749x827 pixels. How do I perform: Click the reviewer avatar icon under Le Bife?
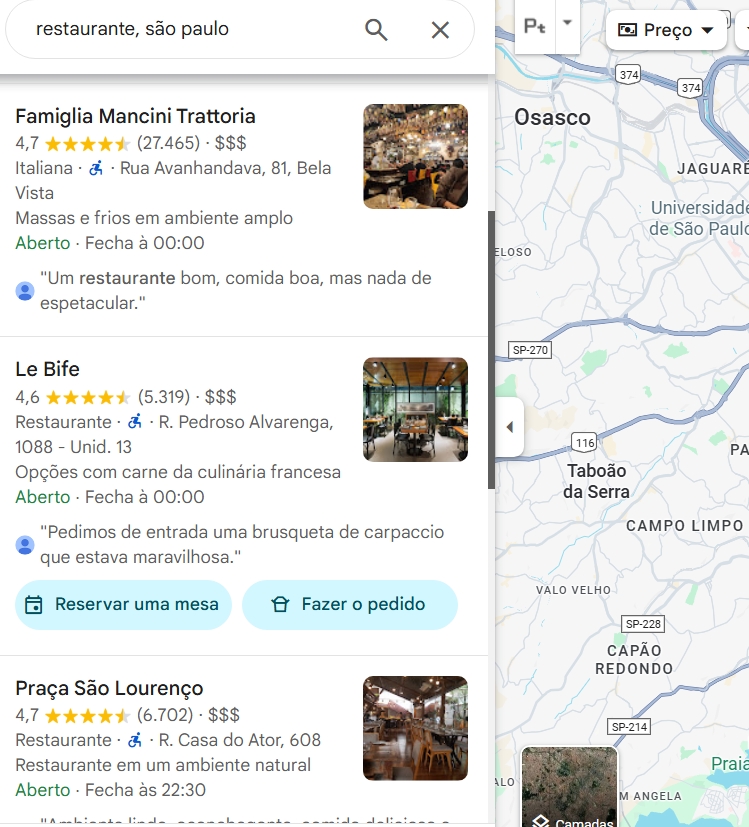[x=25, y=544]
